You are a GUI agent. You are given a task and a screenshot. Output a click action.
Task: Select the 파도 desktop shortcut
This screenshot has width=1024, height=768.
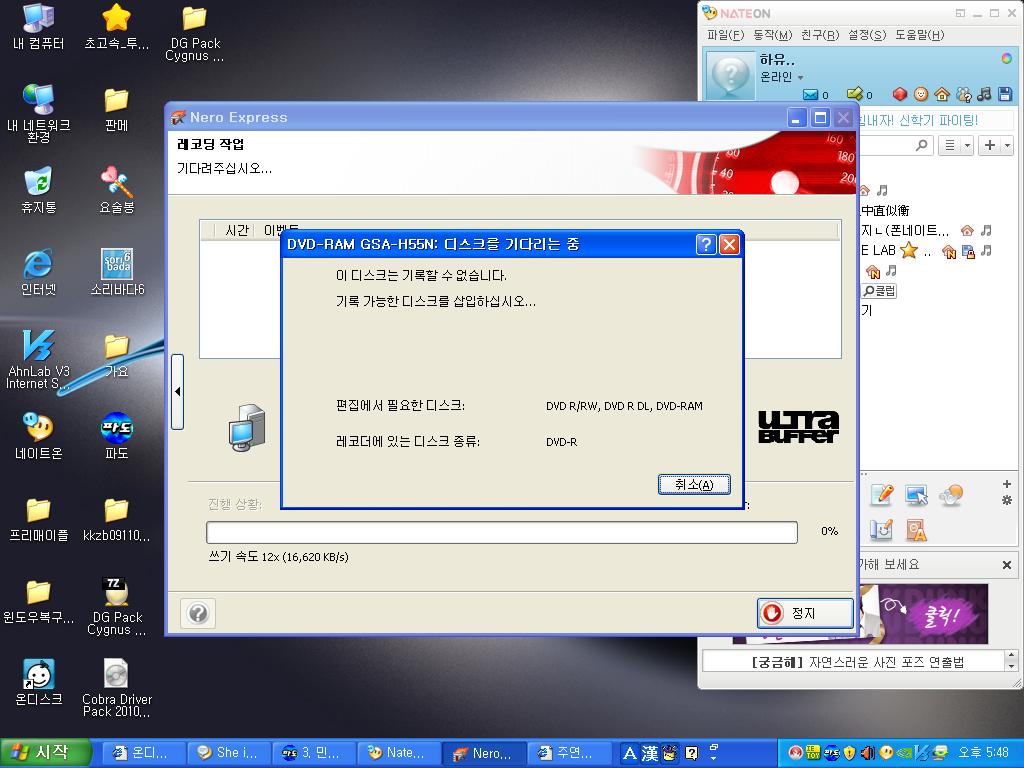pos(117,436)
